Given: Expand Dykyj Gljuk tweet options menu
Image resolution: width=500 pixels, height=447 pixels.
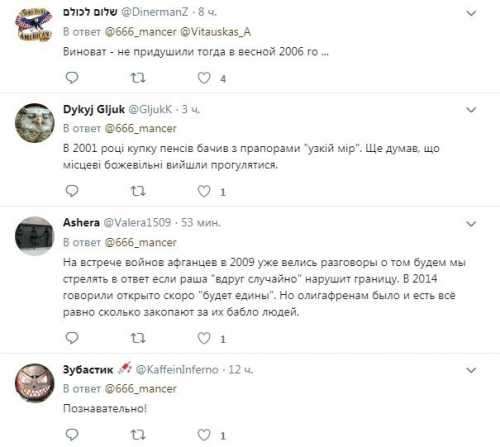Looking at the screenshot, I should click(471, 110).
